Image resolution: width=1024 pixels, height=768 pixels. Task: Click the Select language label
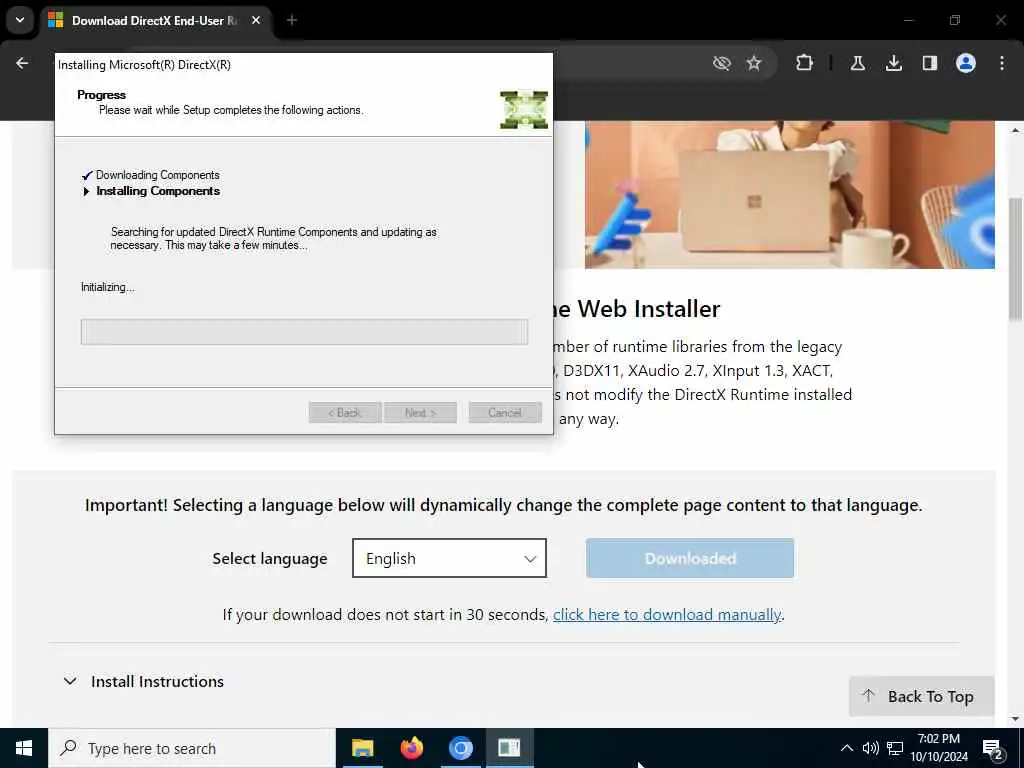270,559
